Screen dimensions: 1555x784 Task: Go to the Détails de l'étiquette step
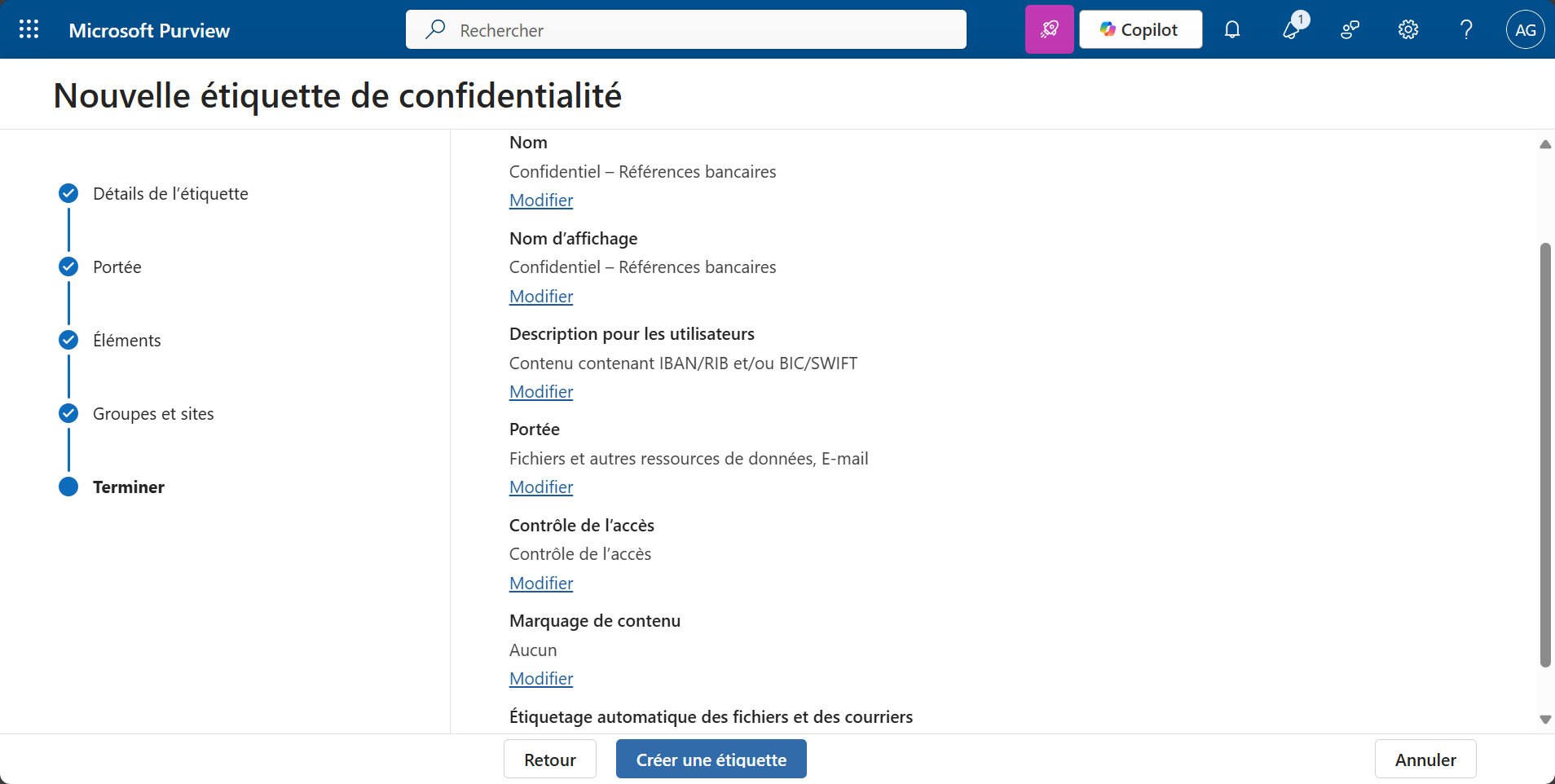click(170, 194)
